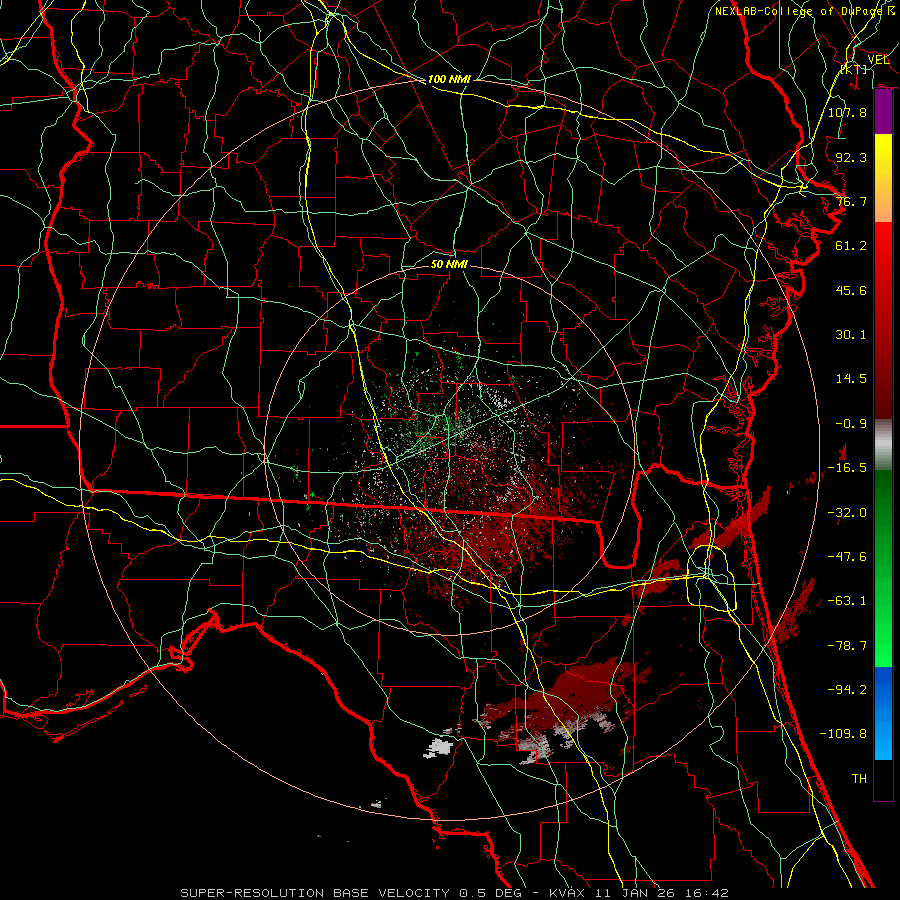Click the 45.6 velocity scale value
The width and height of the screenshot is (900, 900).
(x=851, y=290)
